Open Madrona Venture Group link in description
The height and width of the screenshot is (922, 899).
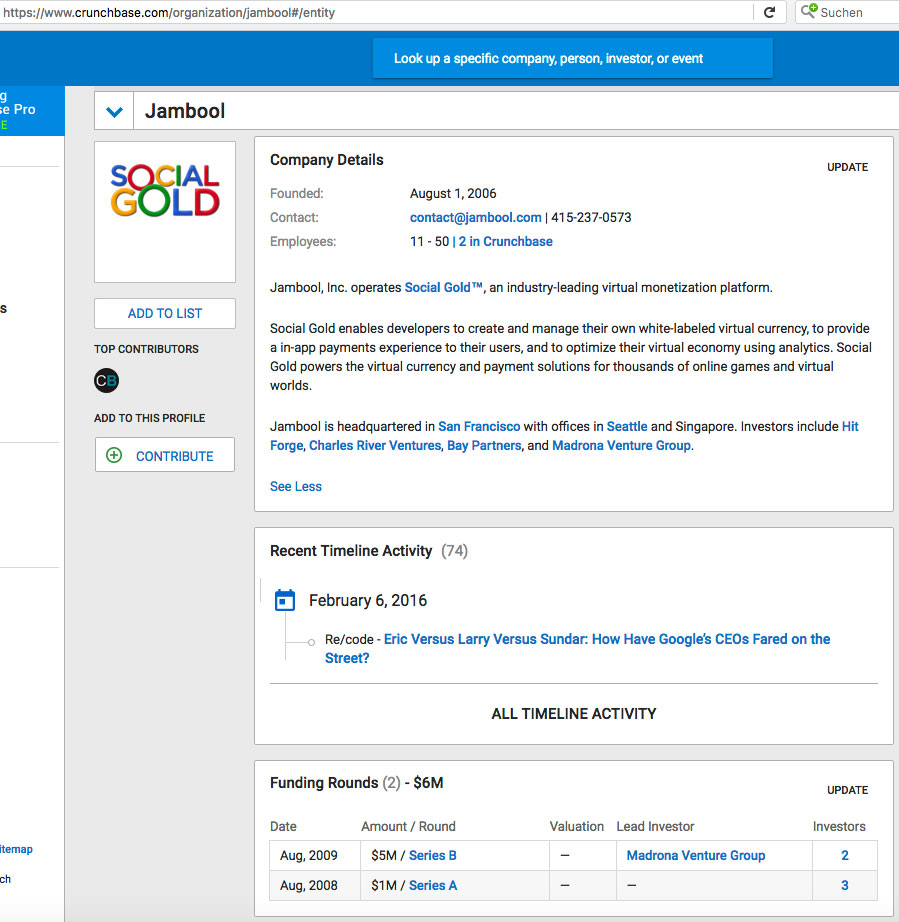pos(621,446)
